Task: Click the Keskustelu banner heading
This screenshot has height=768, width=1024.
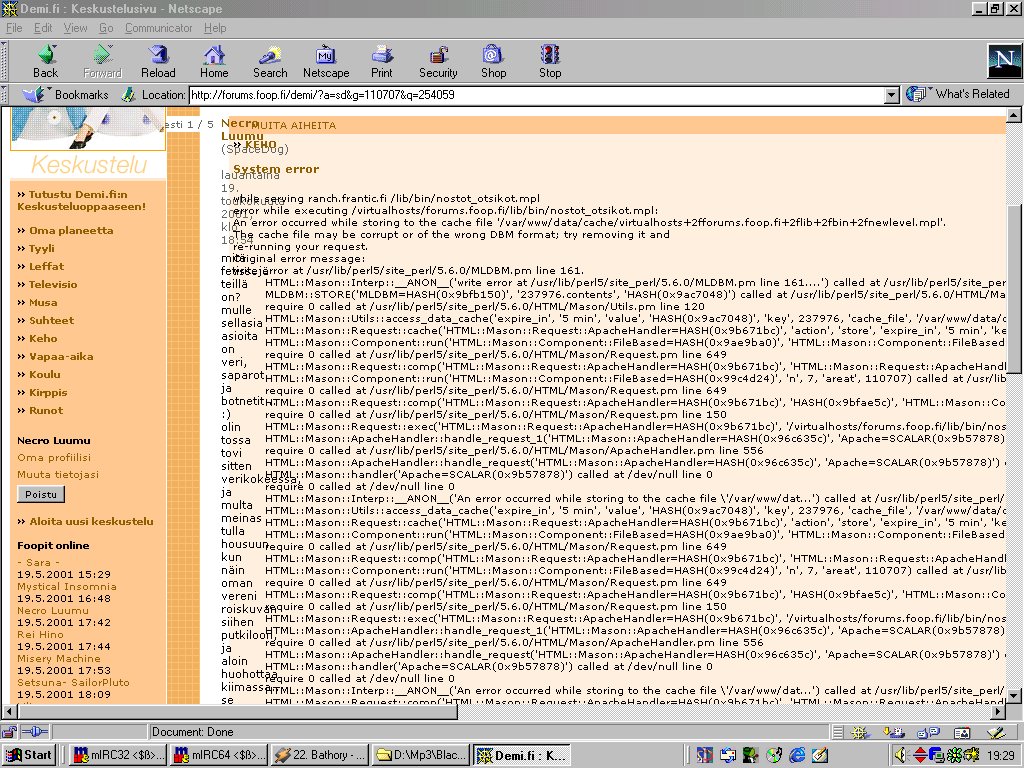Action: 89,165
